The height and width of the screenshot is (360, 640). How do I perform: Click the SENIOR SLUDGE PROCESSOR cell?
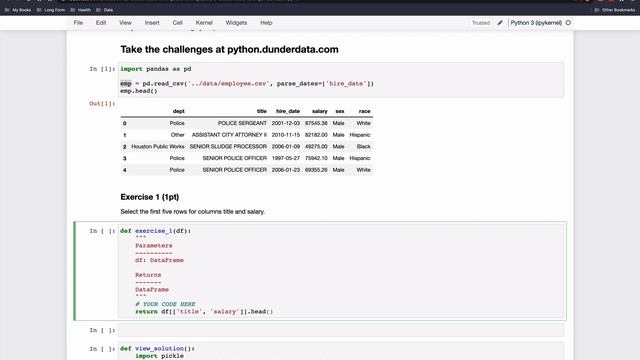(x=228, y=146)
